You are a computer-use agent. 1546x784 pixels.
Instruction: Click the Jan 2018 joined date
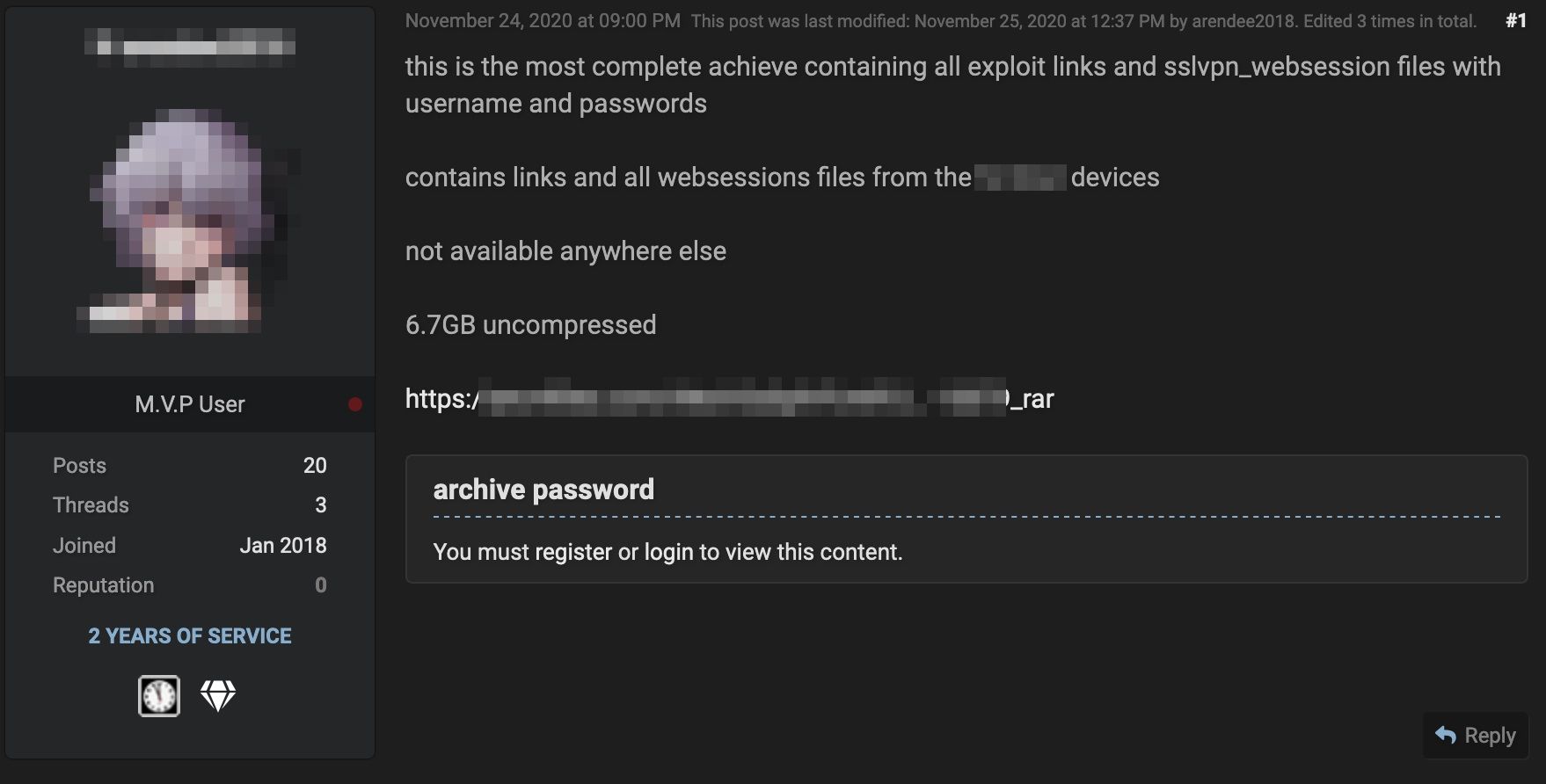282,546
